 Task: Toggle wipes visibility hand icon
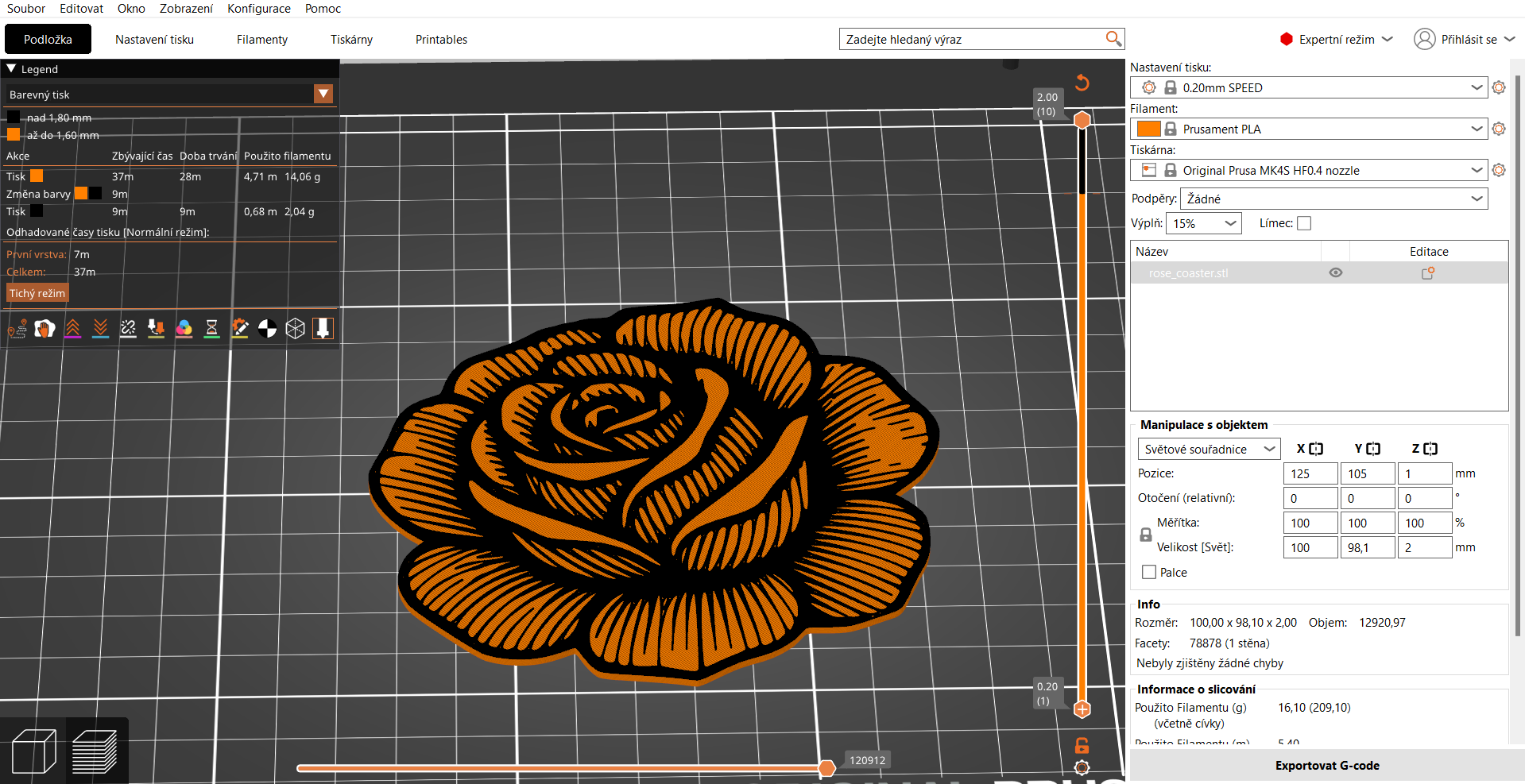(45, 328)
